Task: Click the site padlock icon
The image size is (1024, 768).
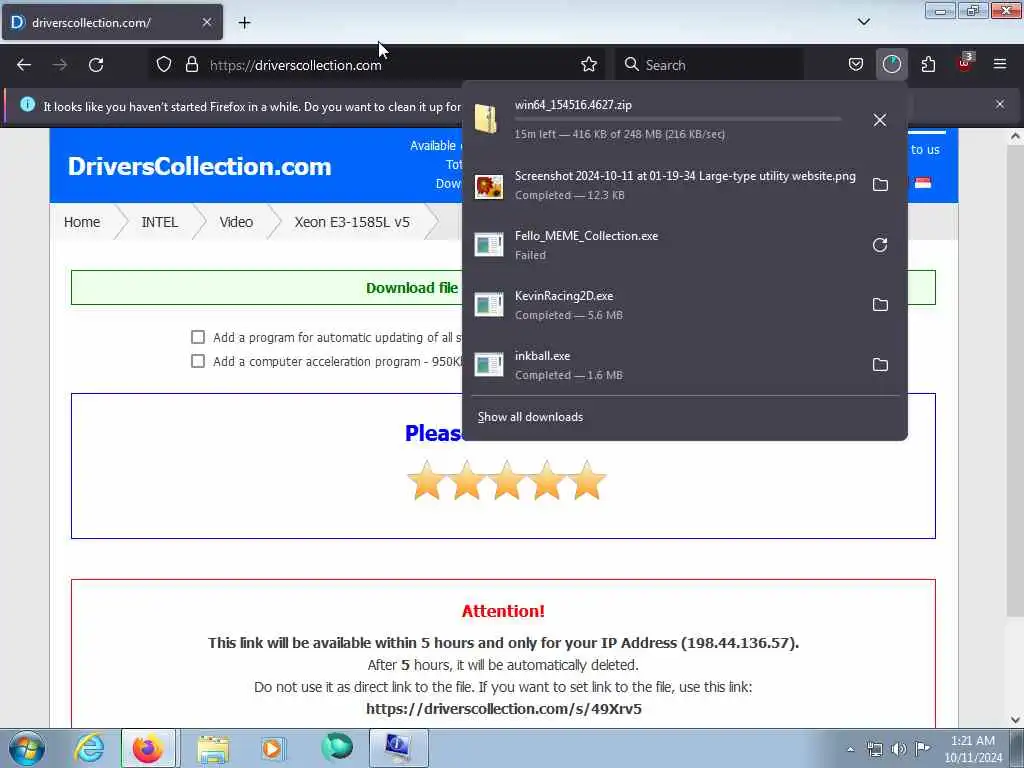Action: (191, 65)
